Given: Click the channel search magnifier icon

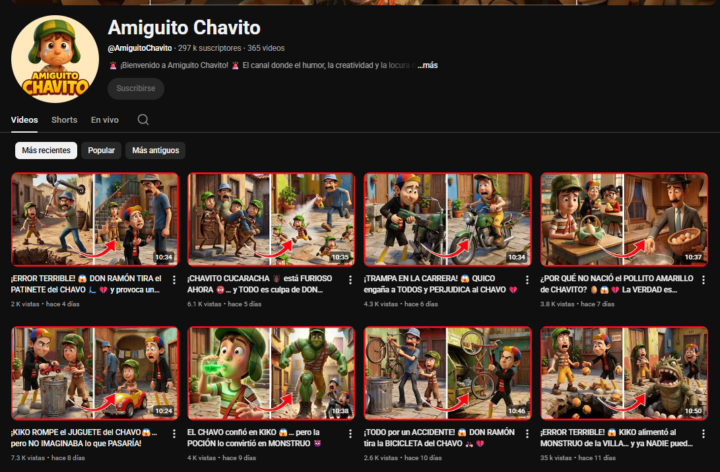Looking at the screenshot, I should 143,120.
